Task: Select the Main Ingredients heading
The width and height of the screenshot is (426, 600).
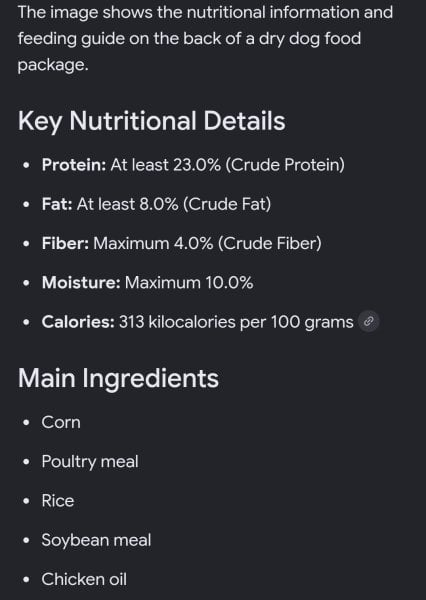Action: pyautogui.click(x=118, y=378)
